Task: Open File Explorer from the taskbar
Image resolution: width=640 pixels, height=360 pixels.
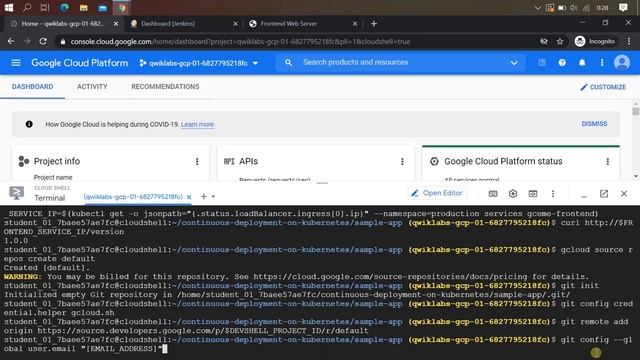Action: (x=84, y=7)
